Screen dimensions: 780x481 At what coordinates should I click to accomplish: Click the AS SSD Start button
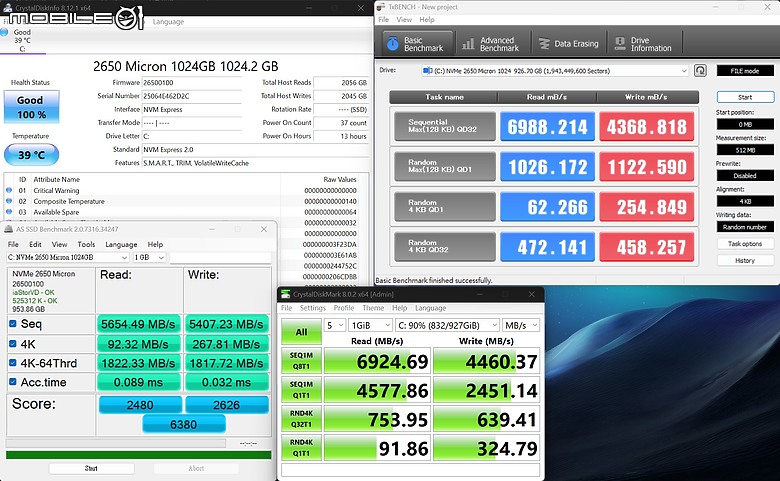click(91, 468)
